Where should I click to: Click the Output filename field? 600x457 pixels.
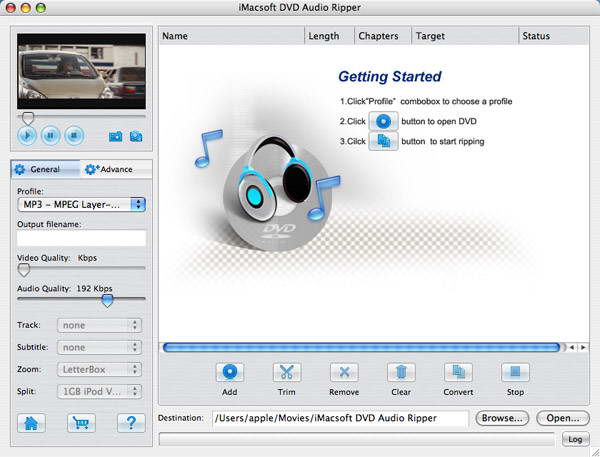82,238
